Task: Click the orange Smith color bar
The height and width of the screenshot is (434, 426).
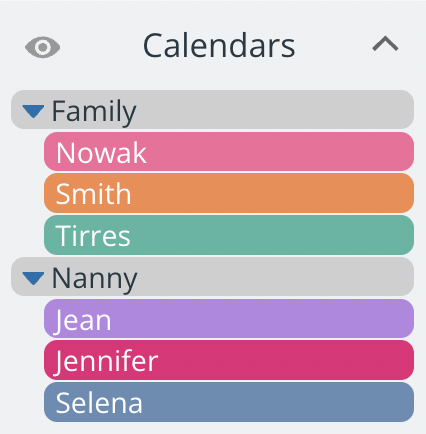Action: tap(229, 193)
